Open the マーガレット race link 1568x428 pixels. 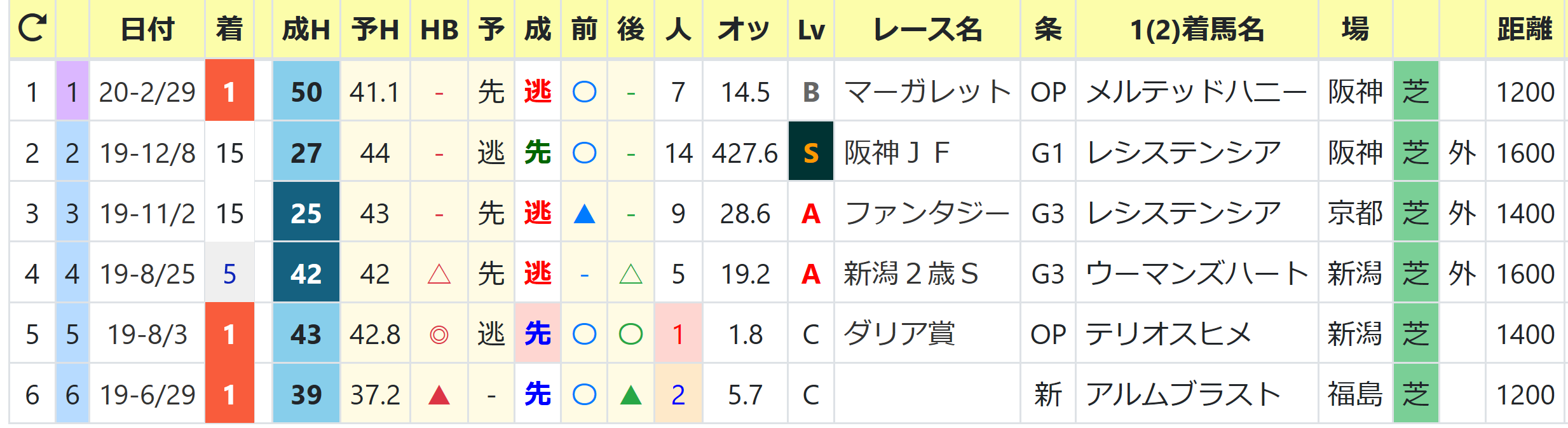coord(927,92)
